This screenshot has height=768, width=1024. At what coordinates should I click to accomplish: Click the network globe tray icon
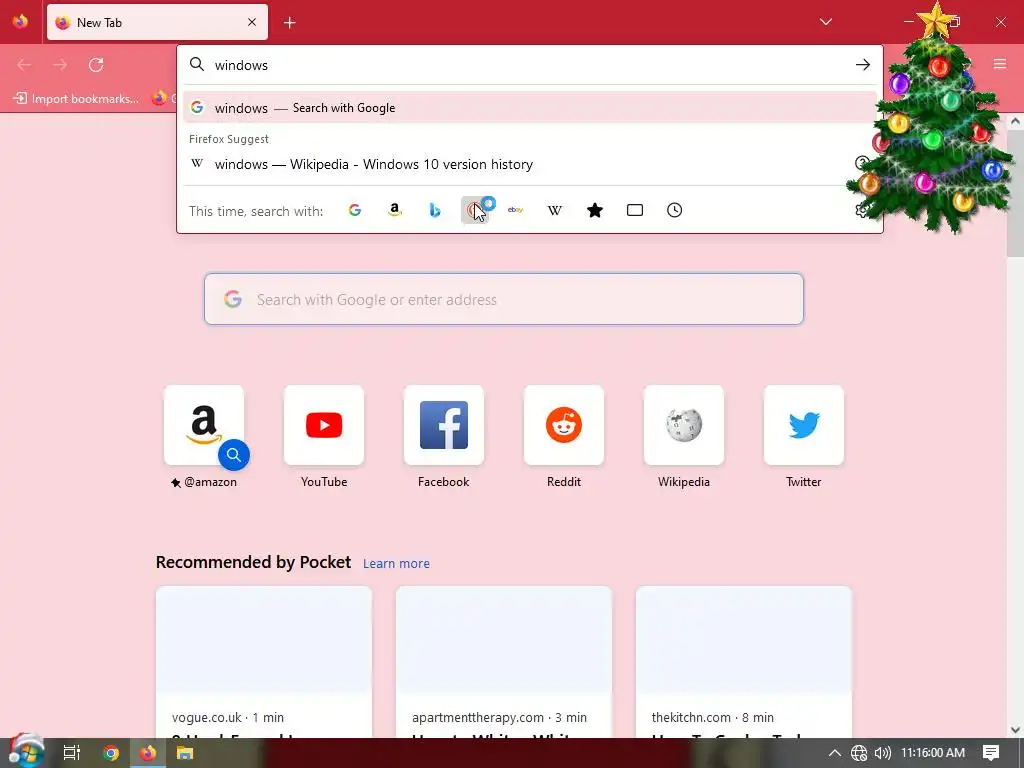[x=859, y=753]
